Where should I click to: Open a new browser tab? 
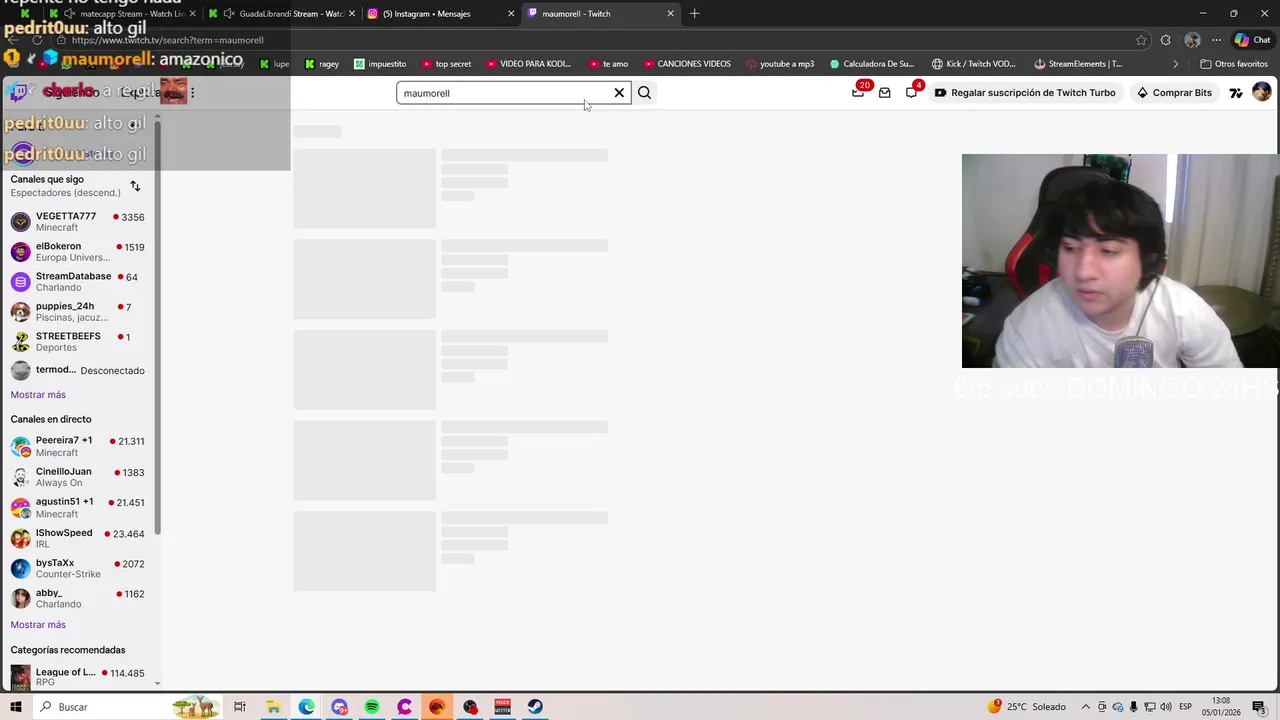tap(694, 14)
